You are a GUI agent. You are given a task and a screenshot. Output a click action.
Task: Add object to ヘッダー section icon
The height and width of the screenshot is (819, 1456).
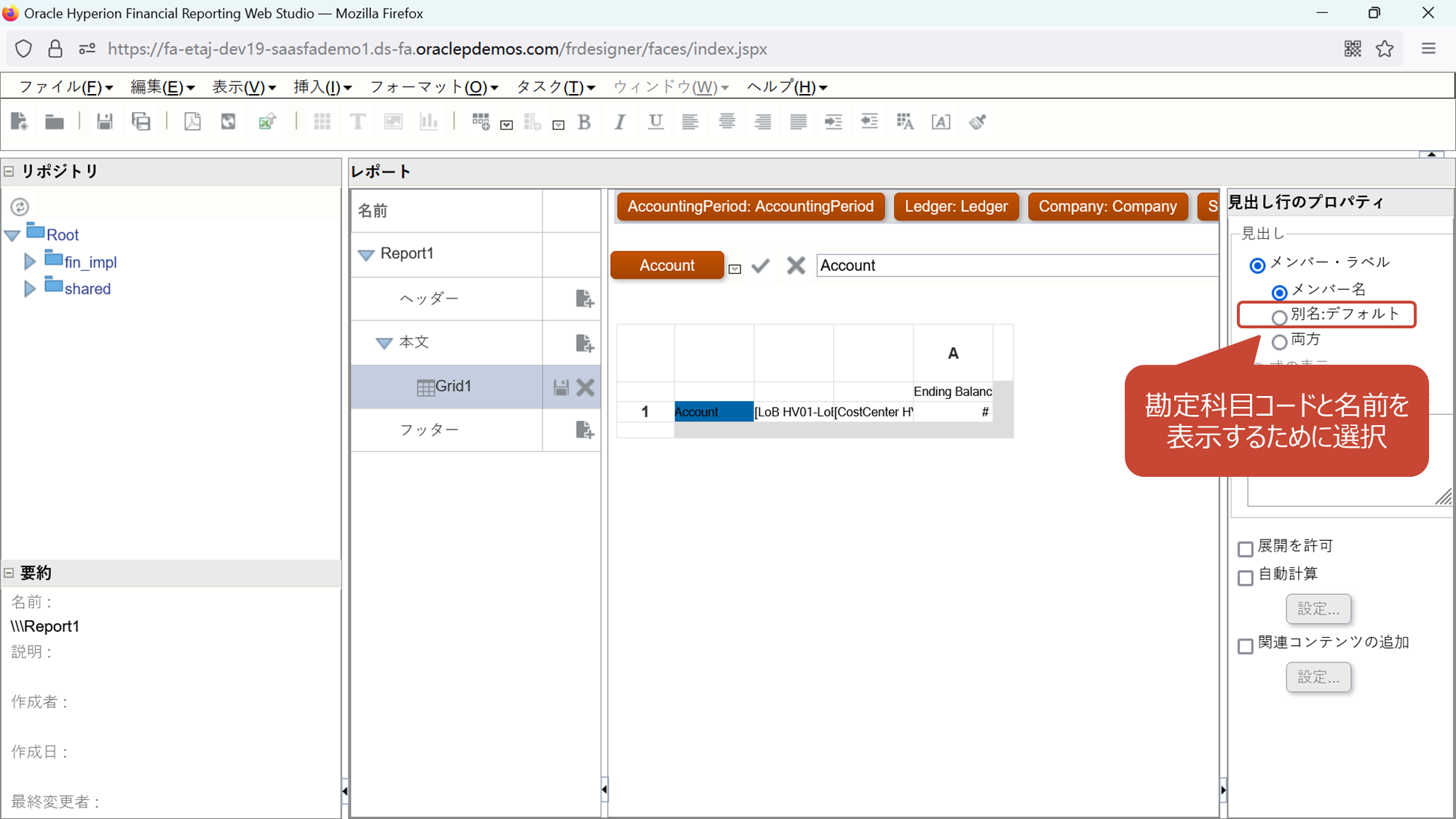(584, 298)
